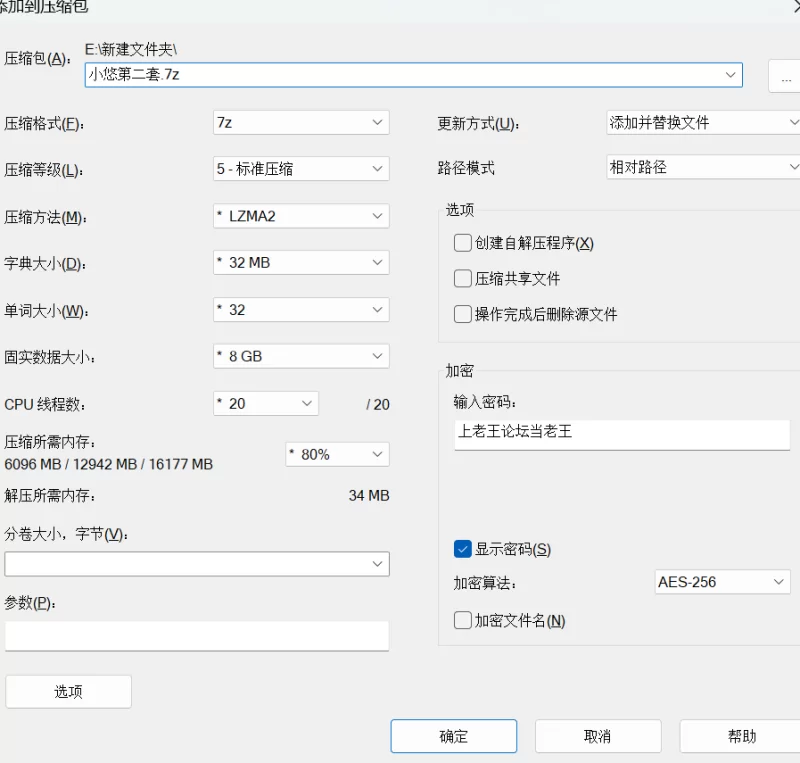Open the AES-256 encryption method dropdown
The height and width of the screenshot is (763, 800).
(722, 582)
